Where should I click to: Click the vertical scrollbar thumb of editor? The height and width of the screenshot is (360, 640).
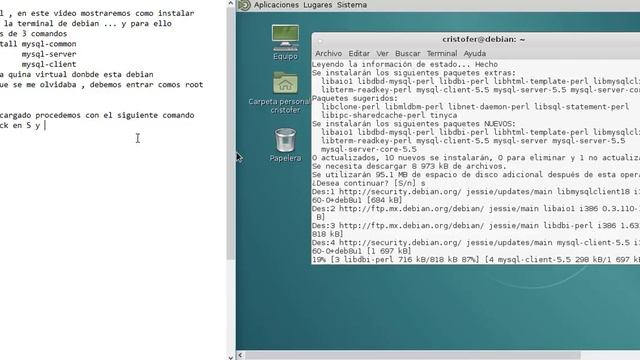click(231, 133)
